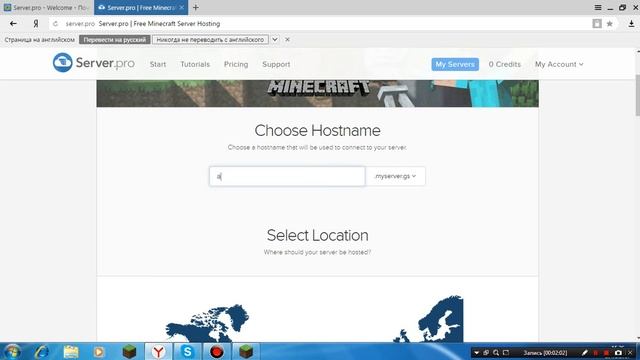640x360 pixels.
Task: Click the My Servers button
Action: coord(455,64)
